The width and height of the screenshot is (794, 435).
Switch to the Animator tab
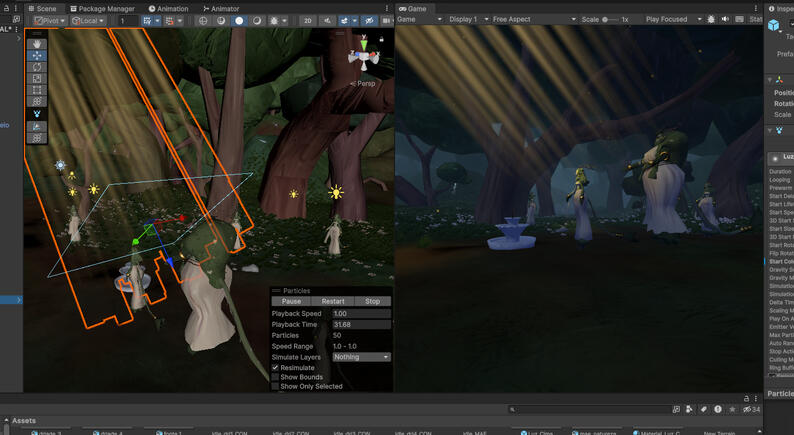pos(221,9)
